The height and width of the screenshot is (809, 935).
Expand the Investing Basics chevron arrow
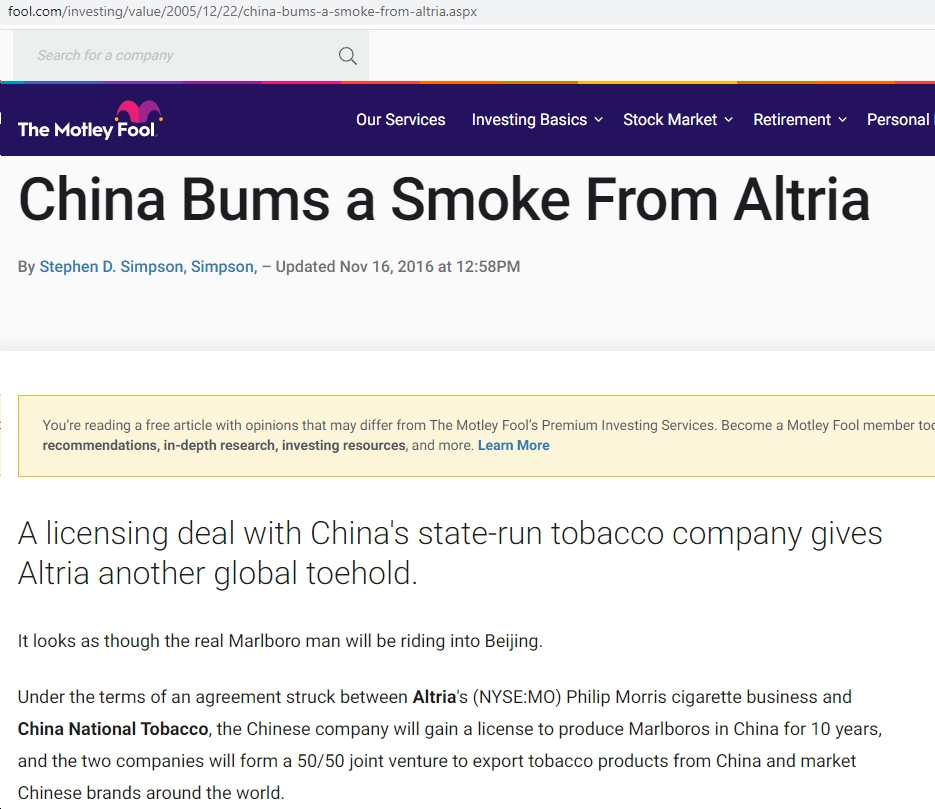(599, 120)
